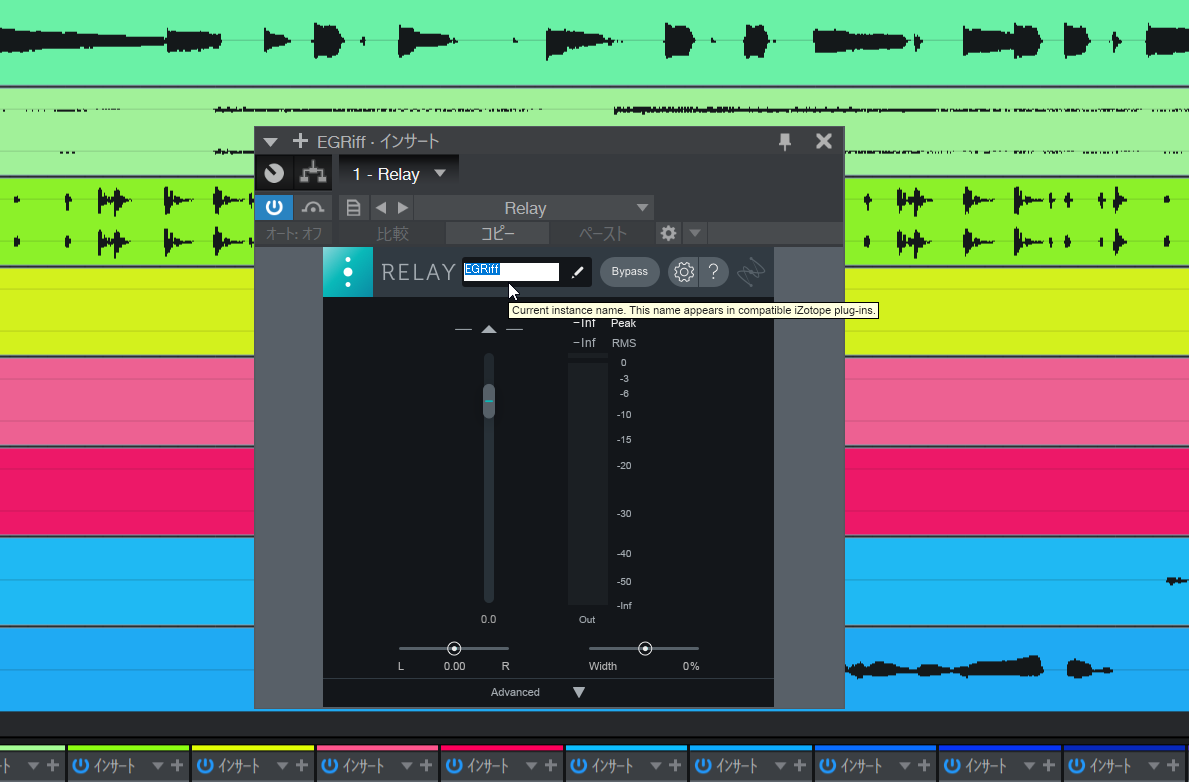Click the ペースト paste button

pyautogui.click(x=603, y=233)
